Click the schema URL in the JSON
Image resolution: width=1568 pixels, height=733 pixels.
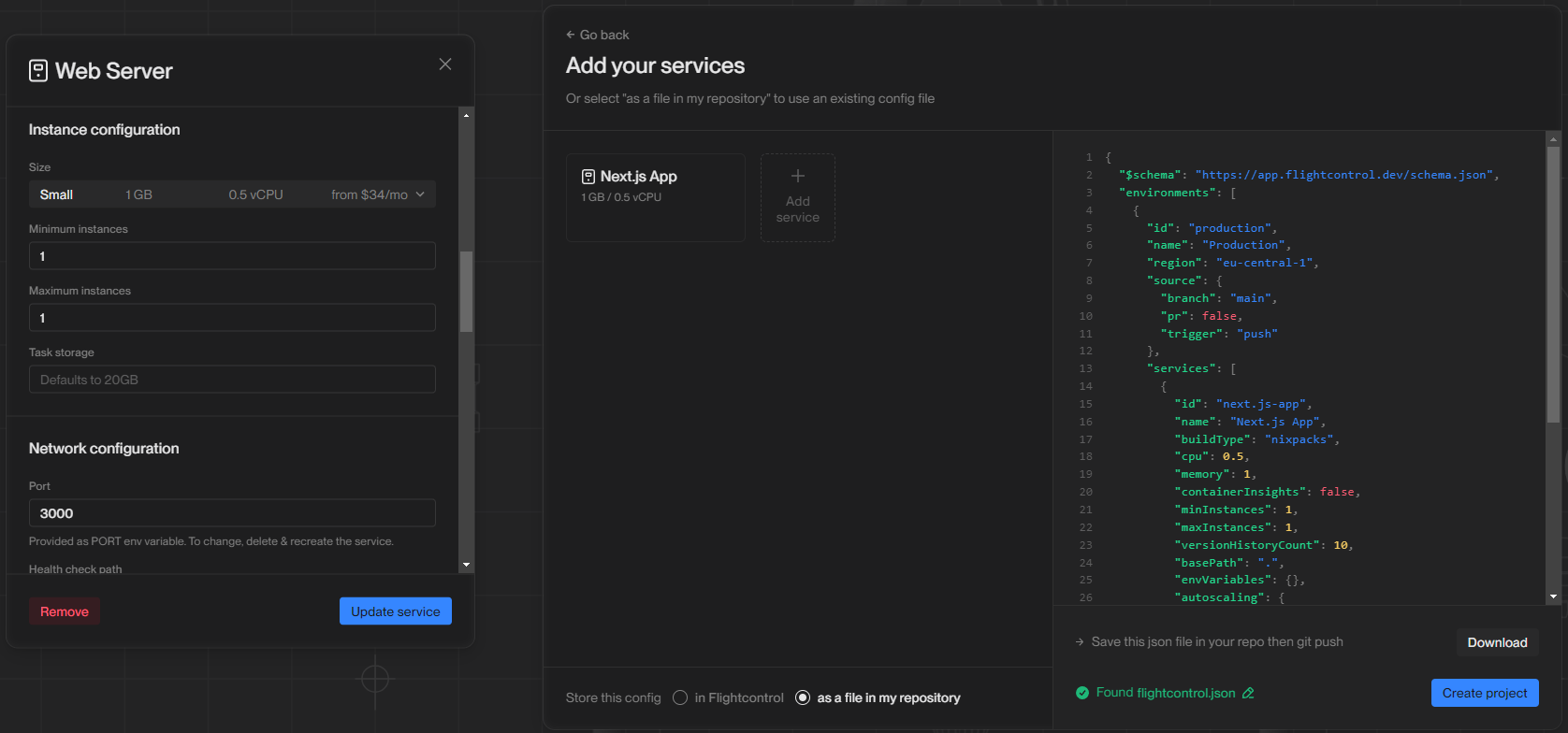click(1343, 175)
